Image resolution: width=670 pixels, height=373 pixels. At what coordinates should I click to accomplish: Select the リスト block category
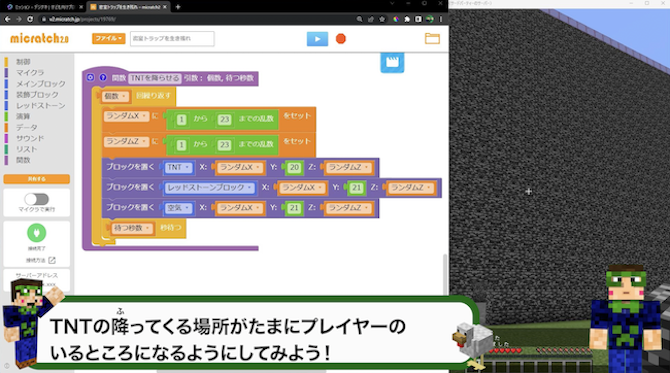point(26,149)
